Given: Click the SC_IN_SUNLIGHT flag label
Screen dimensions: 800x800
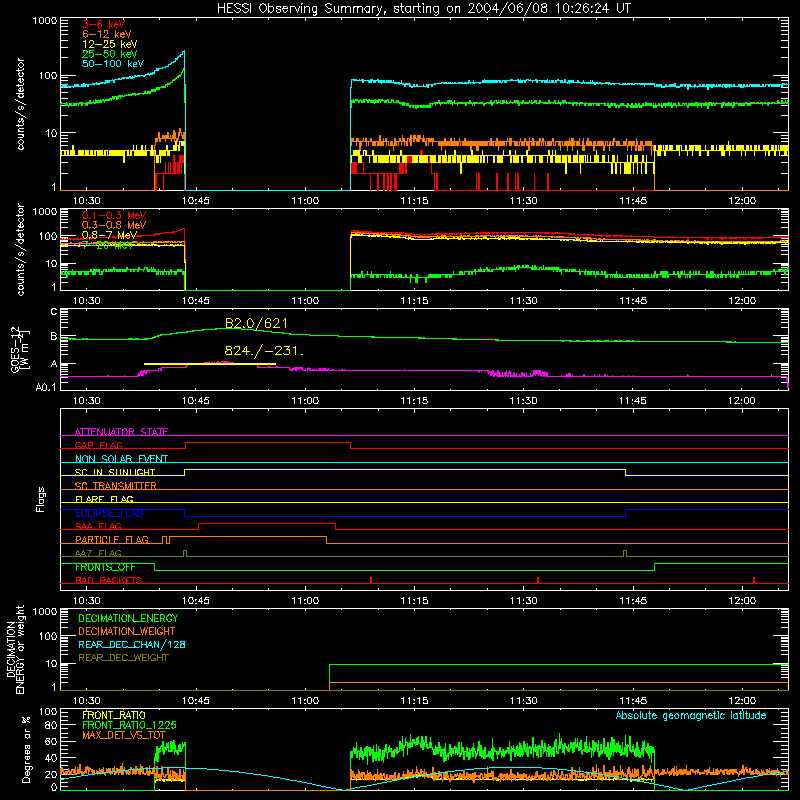Looking at the screenshot, I should click(115, 472).
